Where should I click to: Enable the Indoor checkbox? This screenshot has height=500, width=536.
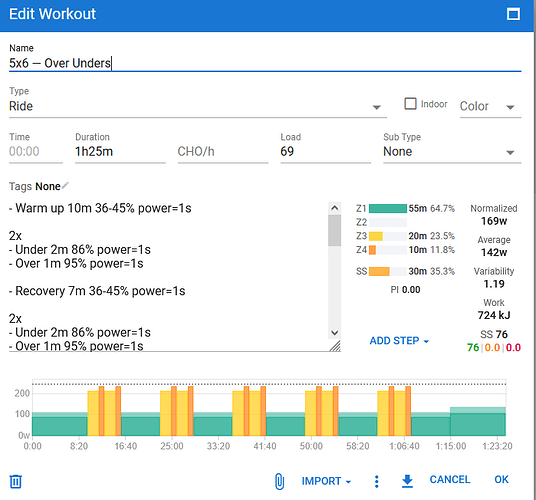tap(410, 104)
